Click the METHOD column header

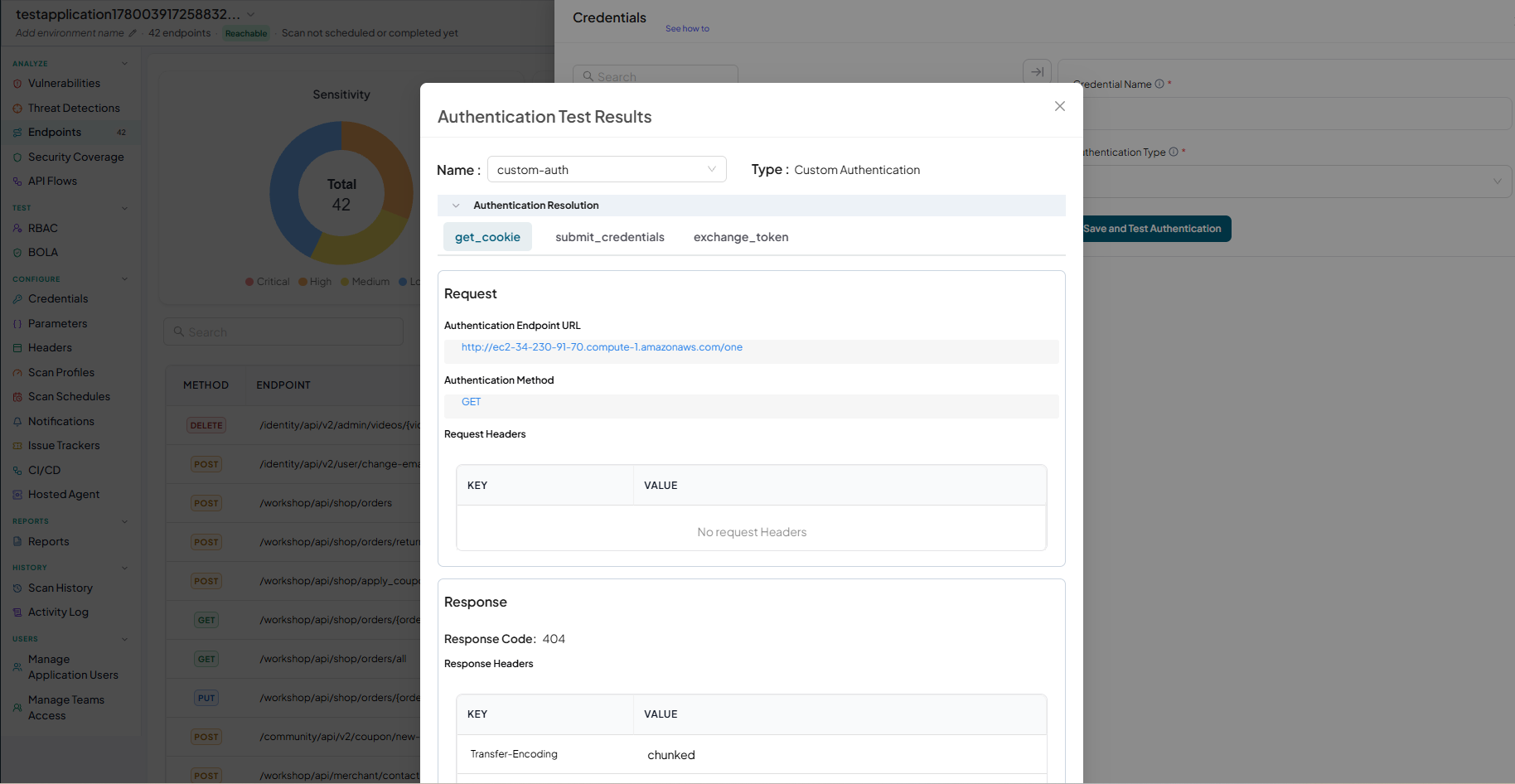(x=206, y=385)
